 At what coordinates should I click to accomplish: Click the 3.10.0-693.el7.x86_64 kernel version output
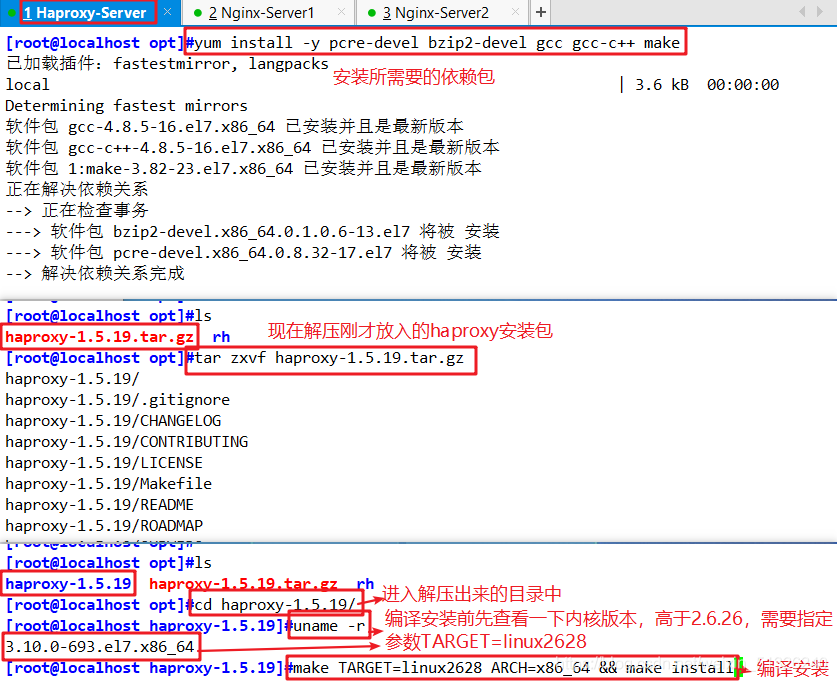pos(100,647)
